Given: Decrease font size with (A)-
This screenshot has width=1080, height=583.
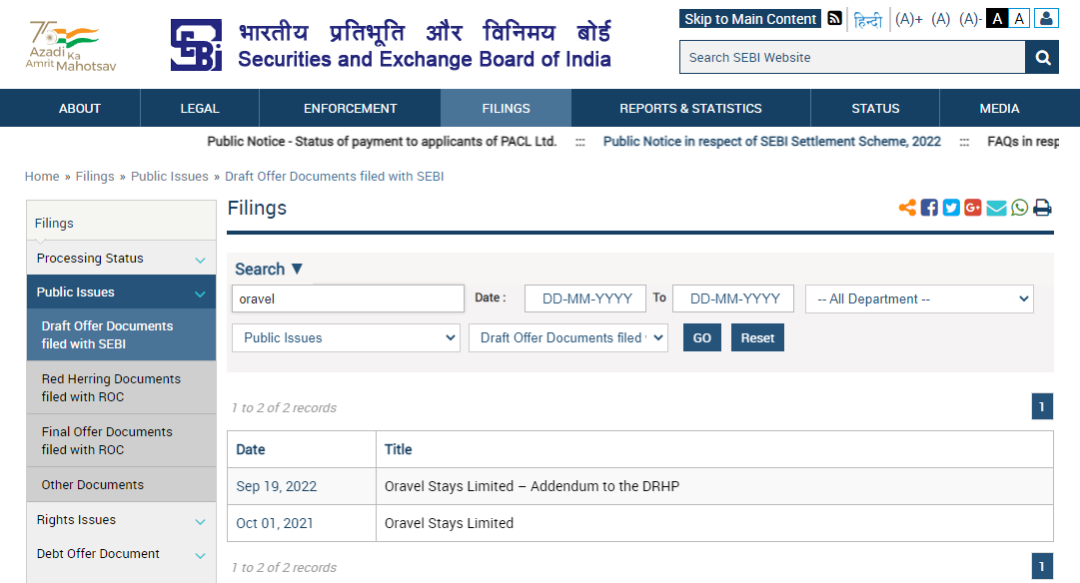Looking at the screenshot, I should (970, 19).
